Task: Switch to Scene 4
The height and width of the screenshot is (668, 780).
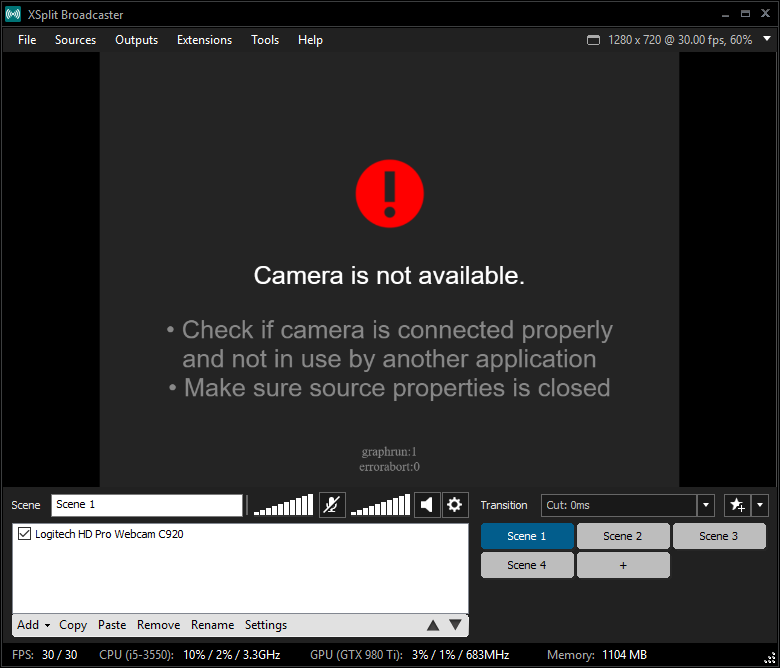Action: point(527,565)
